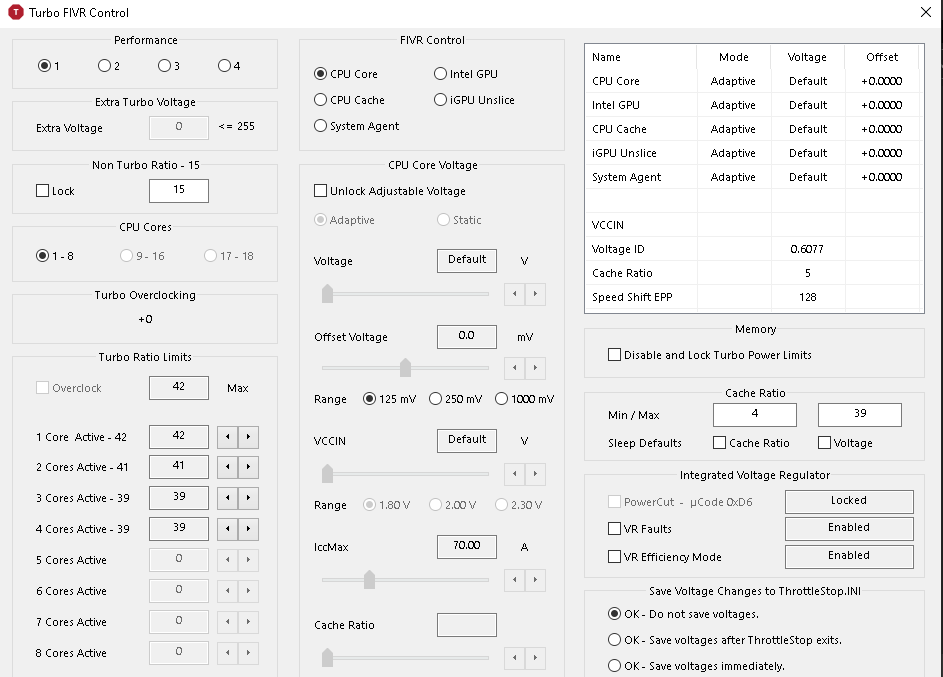The image size is (943, 677).
Task: Click left arrow of VCCIN slider
Action: click(516, 474)
